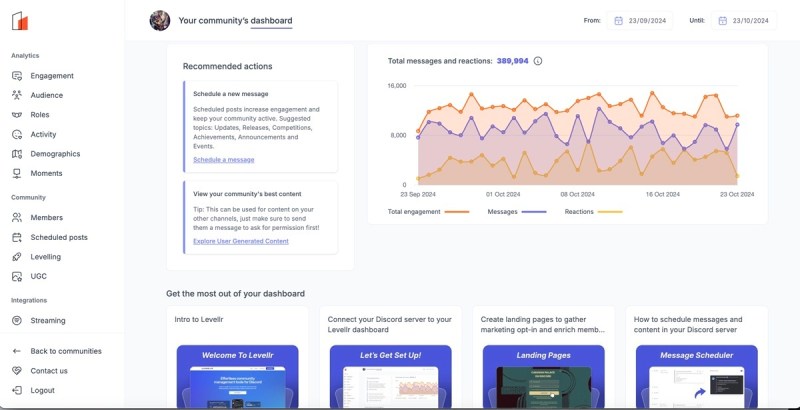Screen dimensions: 800x410
Task: Click the Intro to Levellr card title
Action: (198, 320)
